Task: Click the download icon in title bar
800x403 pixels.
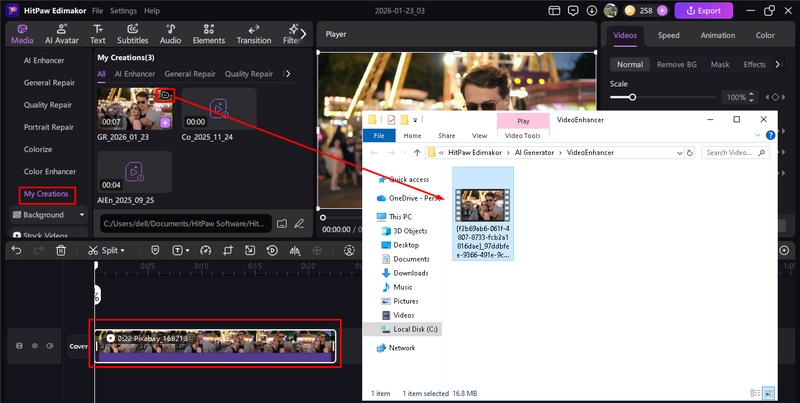Action: tap(592, 10)
